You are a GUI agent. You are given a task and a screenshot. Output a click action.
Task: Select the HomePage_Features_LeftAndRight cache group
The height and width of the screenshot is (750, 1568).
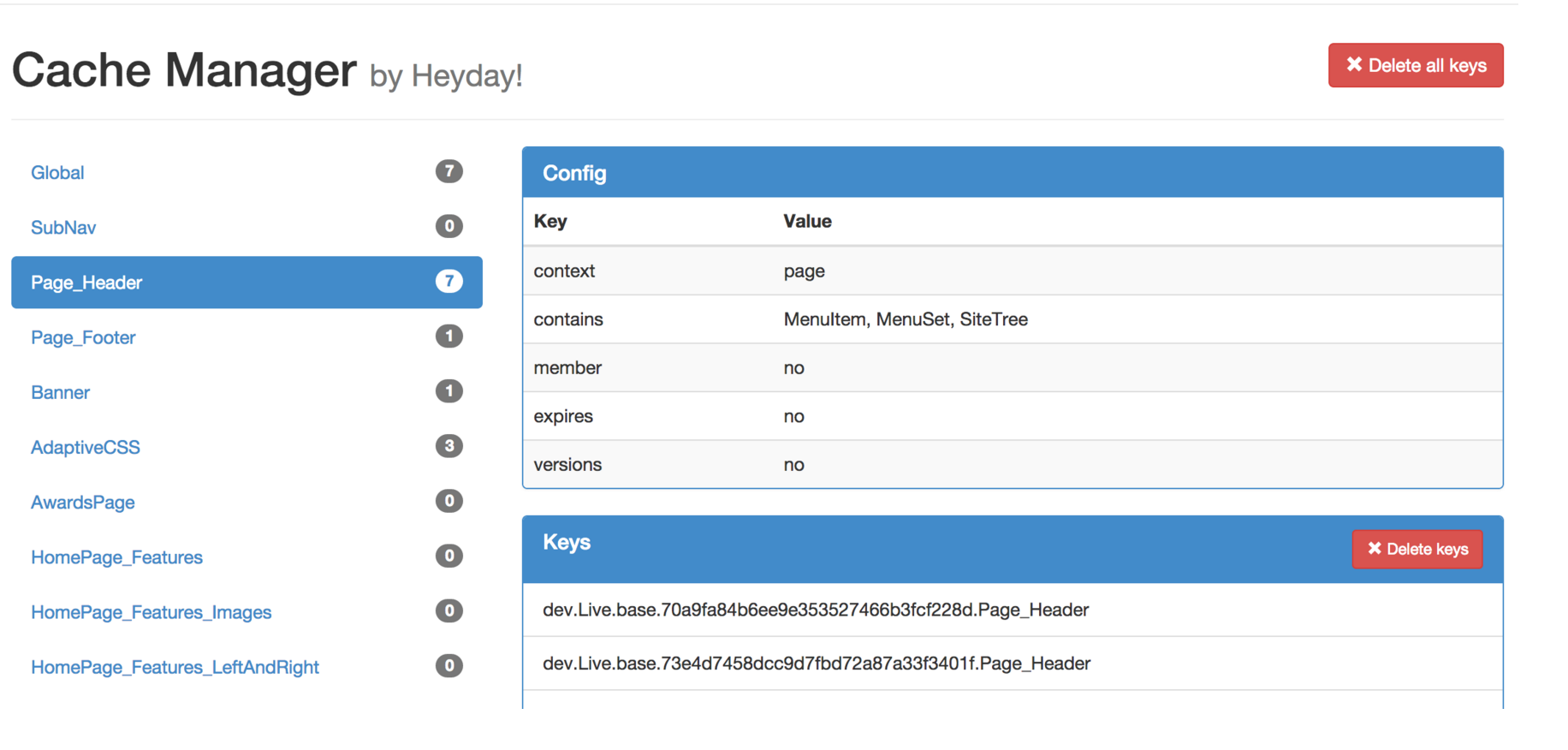click(x=175, y=667)
